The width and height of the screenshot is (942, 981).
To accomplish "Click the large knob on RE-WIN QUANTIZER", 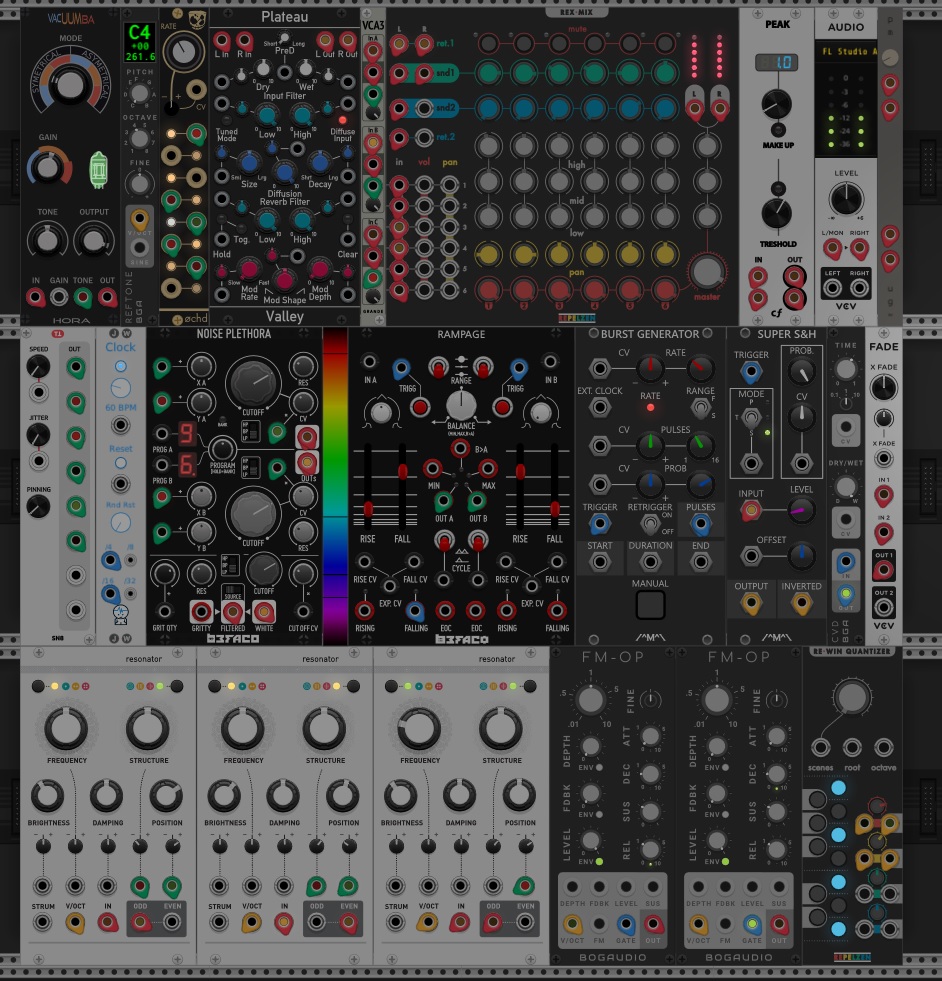I will (x=852, y=697).
